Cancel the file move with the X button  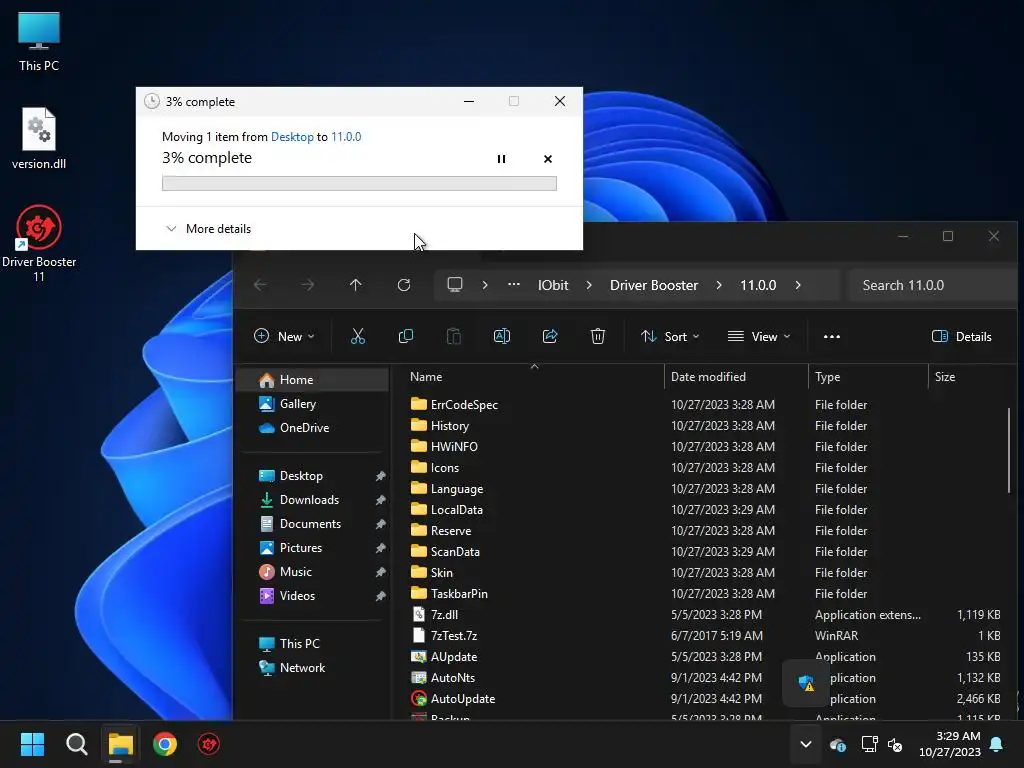(x=547, y=159)
